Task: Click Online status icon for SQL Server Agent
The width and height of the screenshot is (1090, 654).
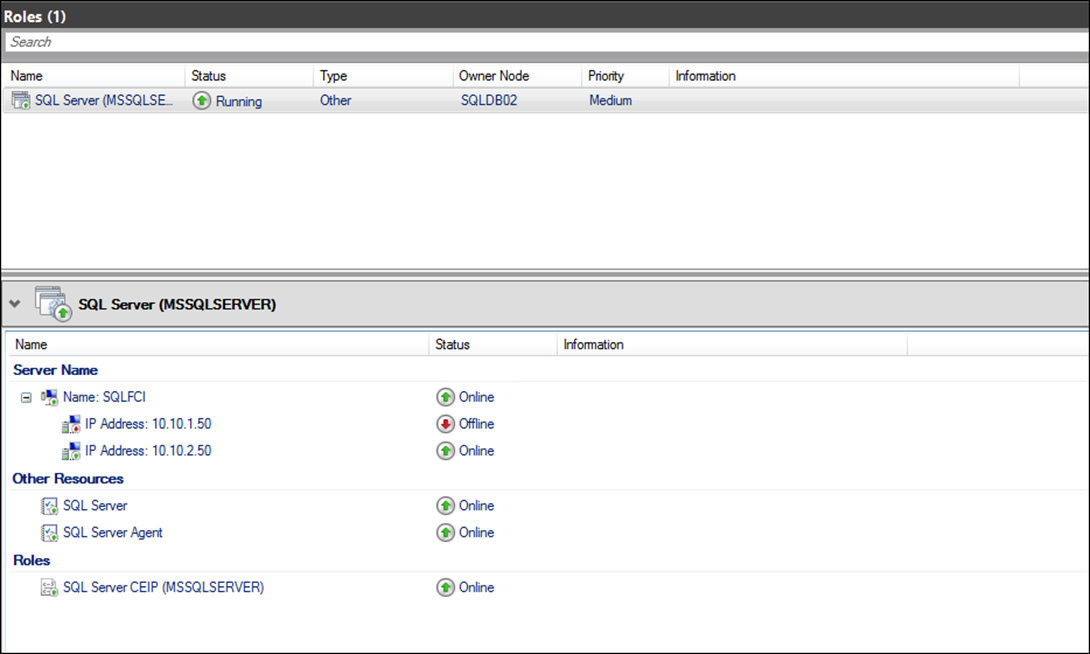Action: click(x=446, y=533)
